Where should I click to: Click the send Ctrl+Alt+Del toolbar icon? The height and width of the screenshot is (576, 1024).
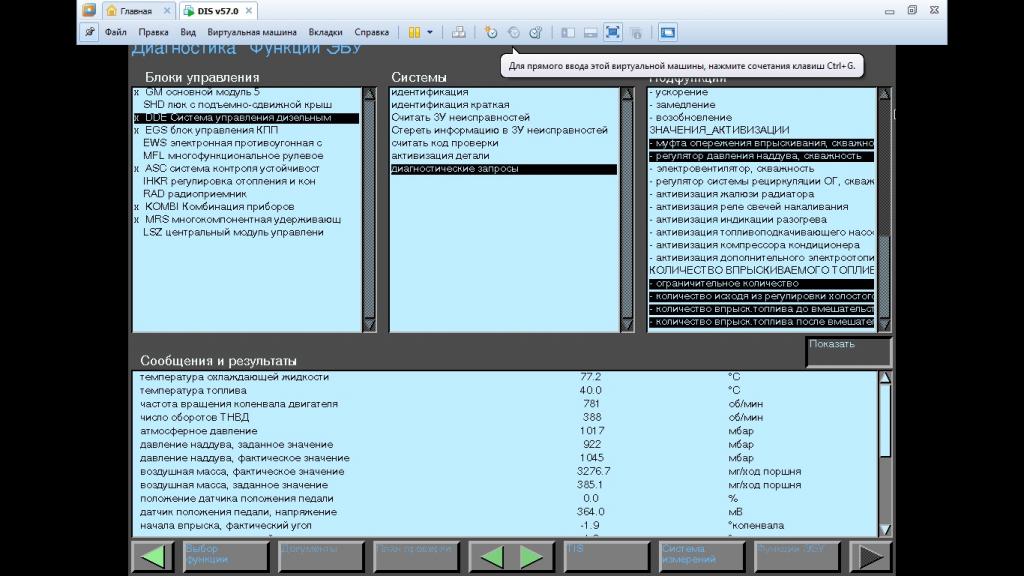pyautogui.click(x=458, y=32)
